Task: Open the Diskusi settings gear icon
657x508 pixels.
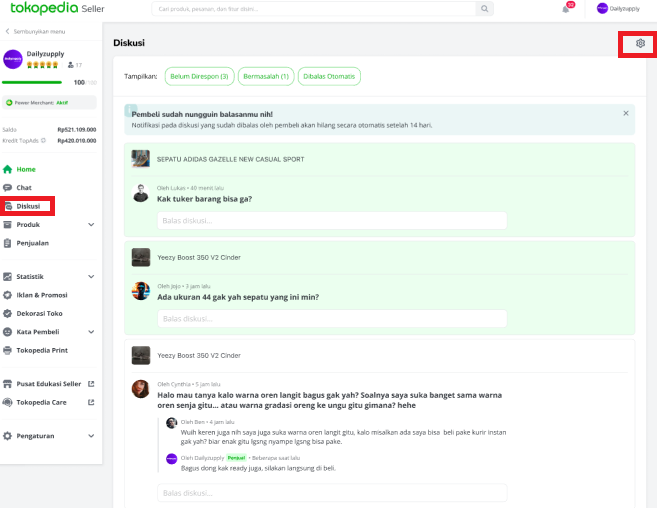Action: click(640, 43)
